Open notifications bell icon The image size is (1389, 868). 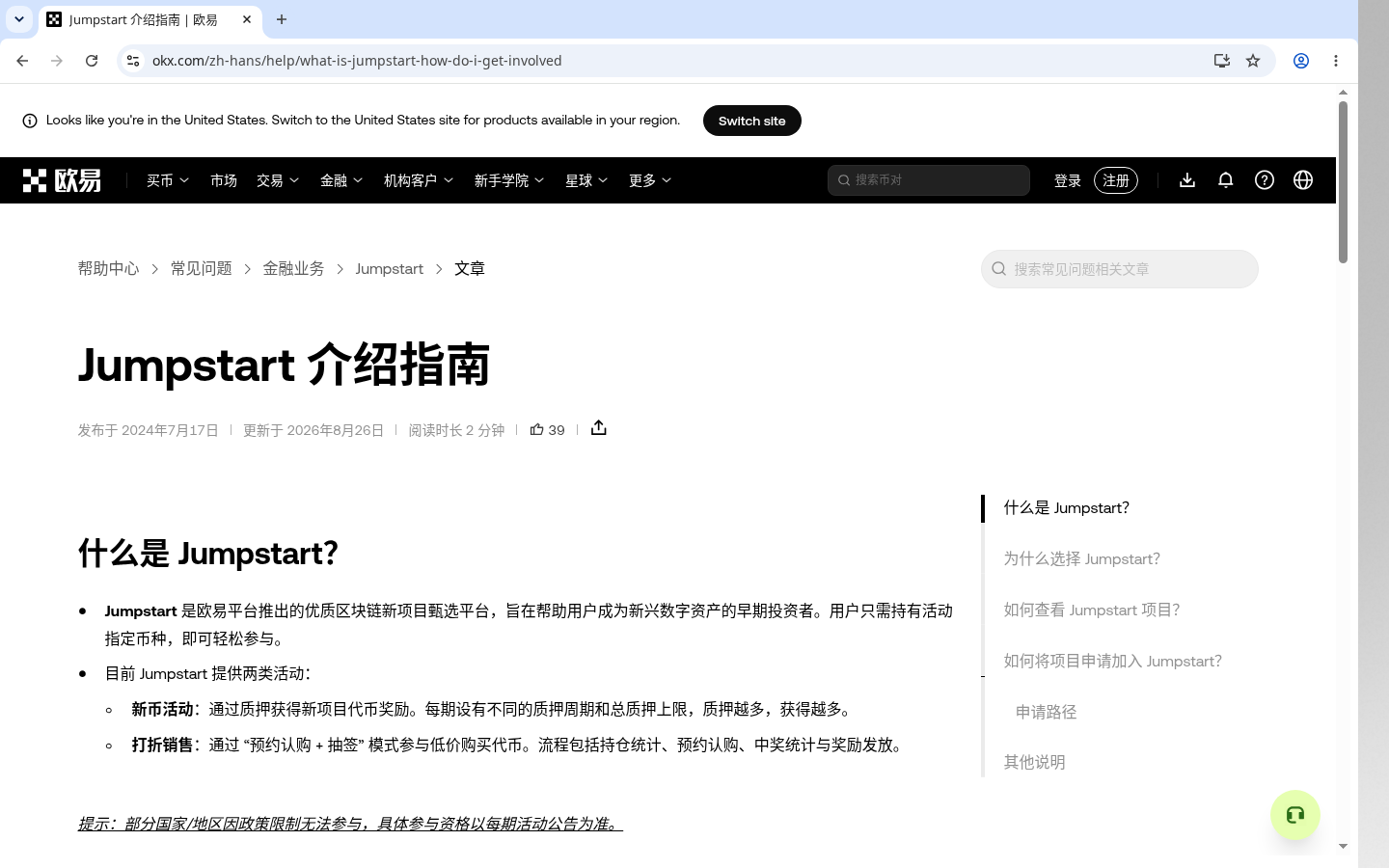click(1226, 180)
